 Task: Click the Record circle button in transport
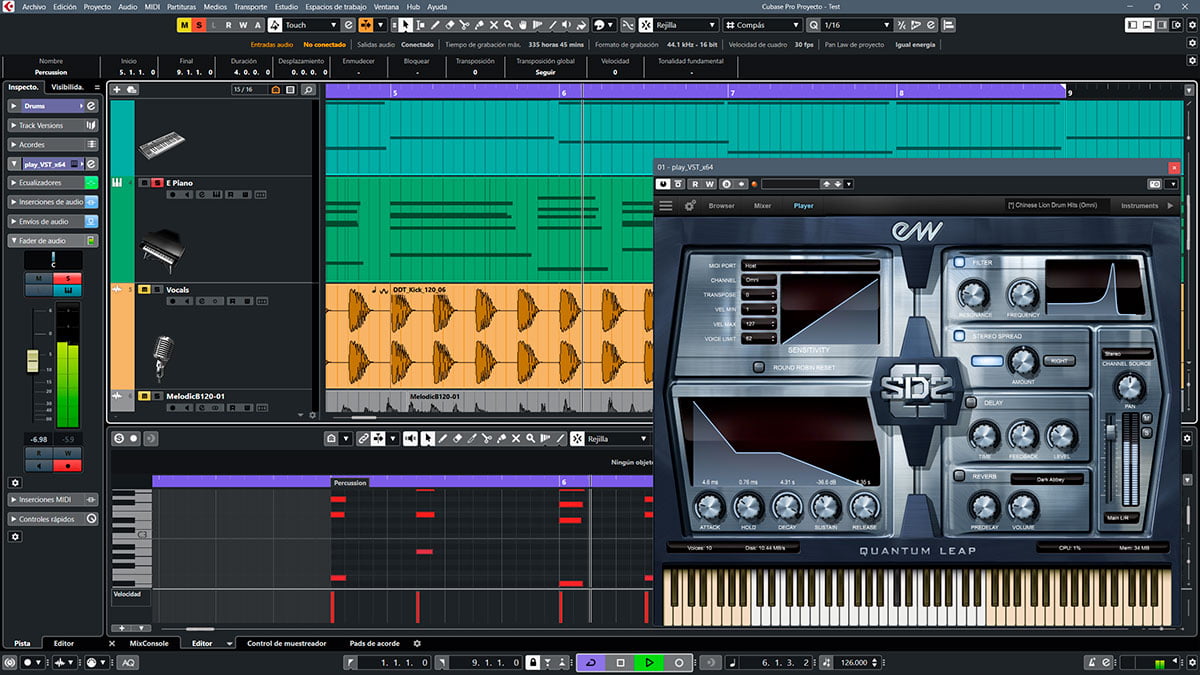(678, 662)
